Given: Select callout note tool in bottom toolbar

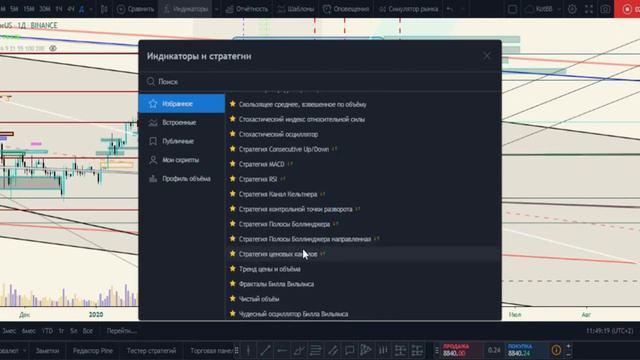Looking at the screenshot, I should (x=349, y=350).
